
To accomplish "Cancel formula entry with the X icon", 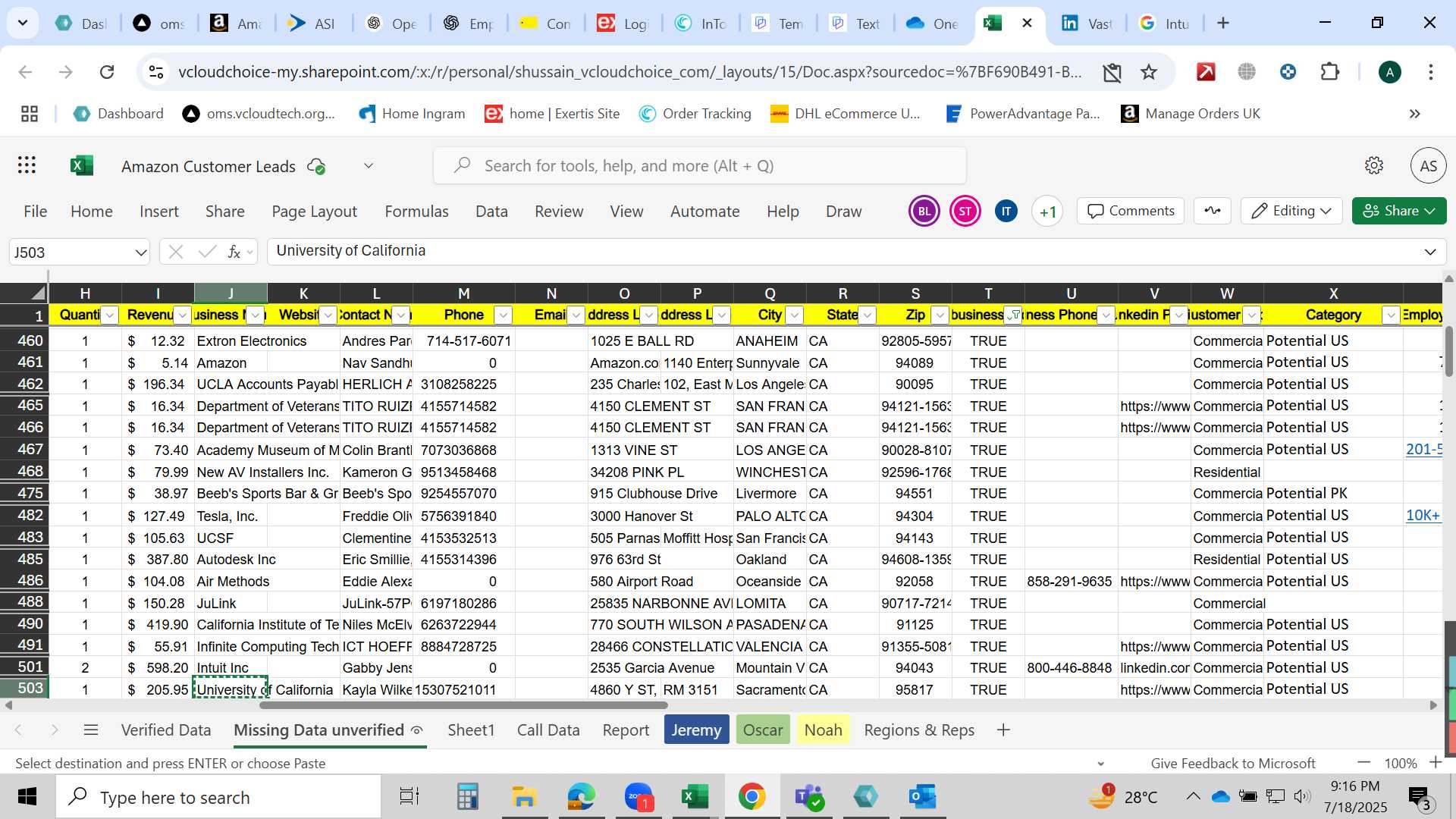I will coord(176,252).
